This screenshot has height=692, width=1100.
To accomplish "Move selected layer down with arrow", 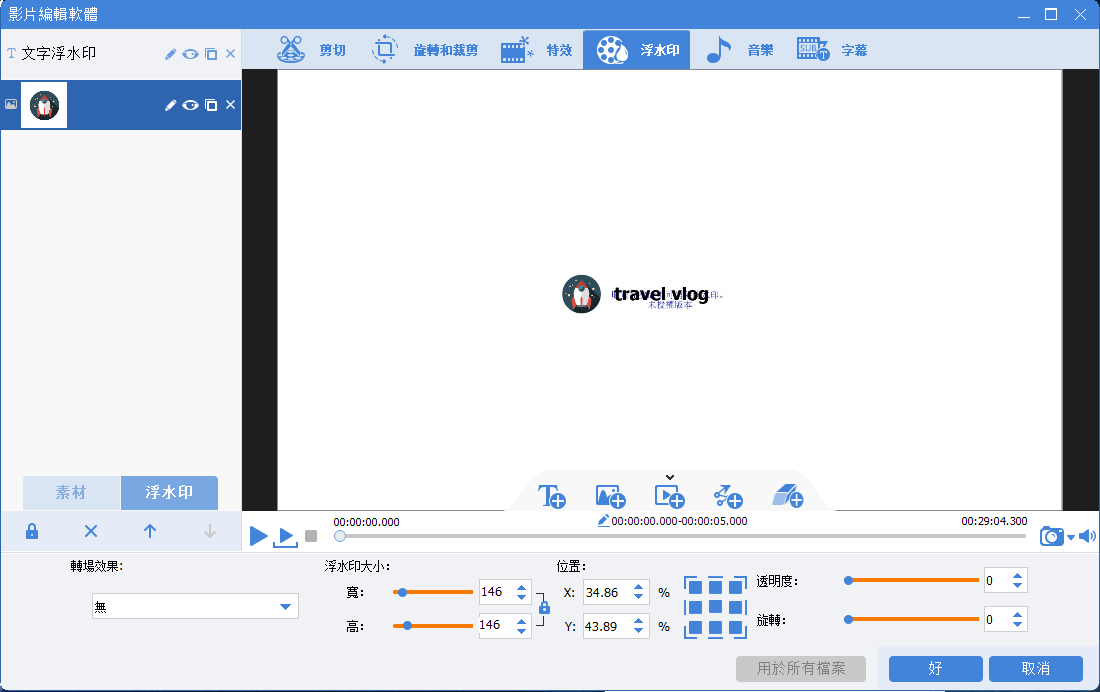I will pyautogui.click(x=210, y=531).
